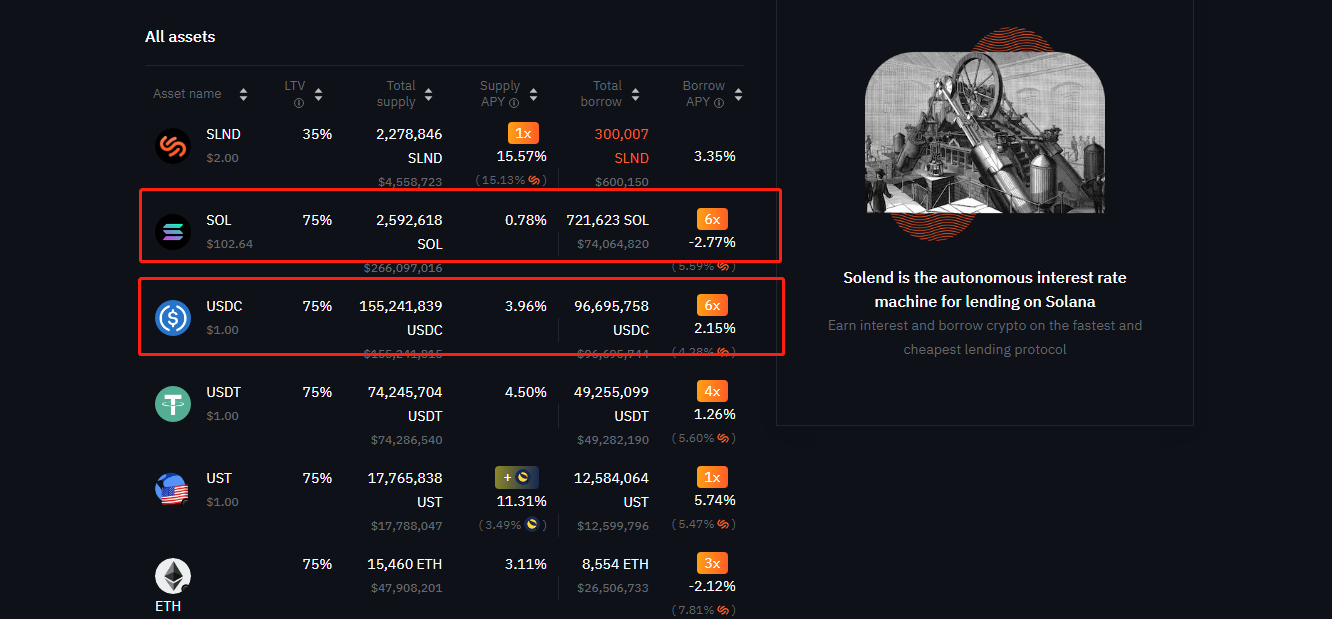Click the 4x badge in USDT row
Viewport: 1332px width, 619px height.
pyautogui.click(x=712, y=391)
